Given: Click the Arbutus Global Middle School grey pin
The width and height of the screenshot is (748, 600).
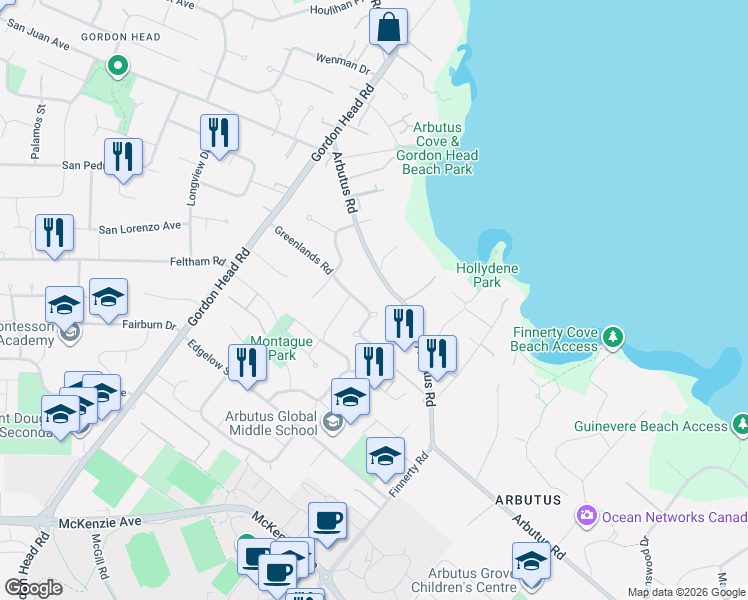Looking at the screenshot, I should [332, 423].
